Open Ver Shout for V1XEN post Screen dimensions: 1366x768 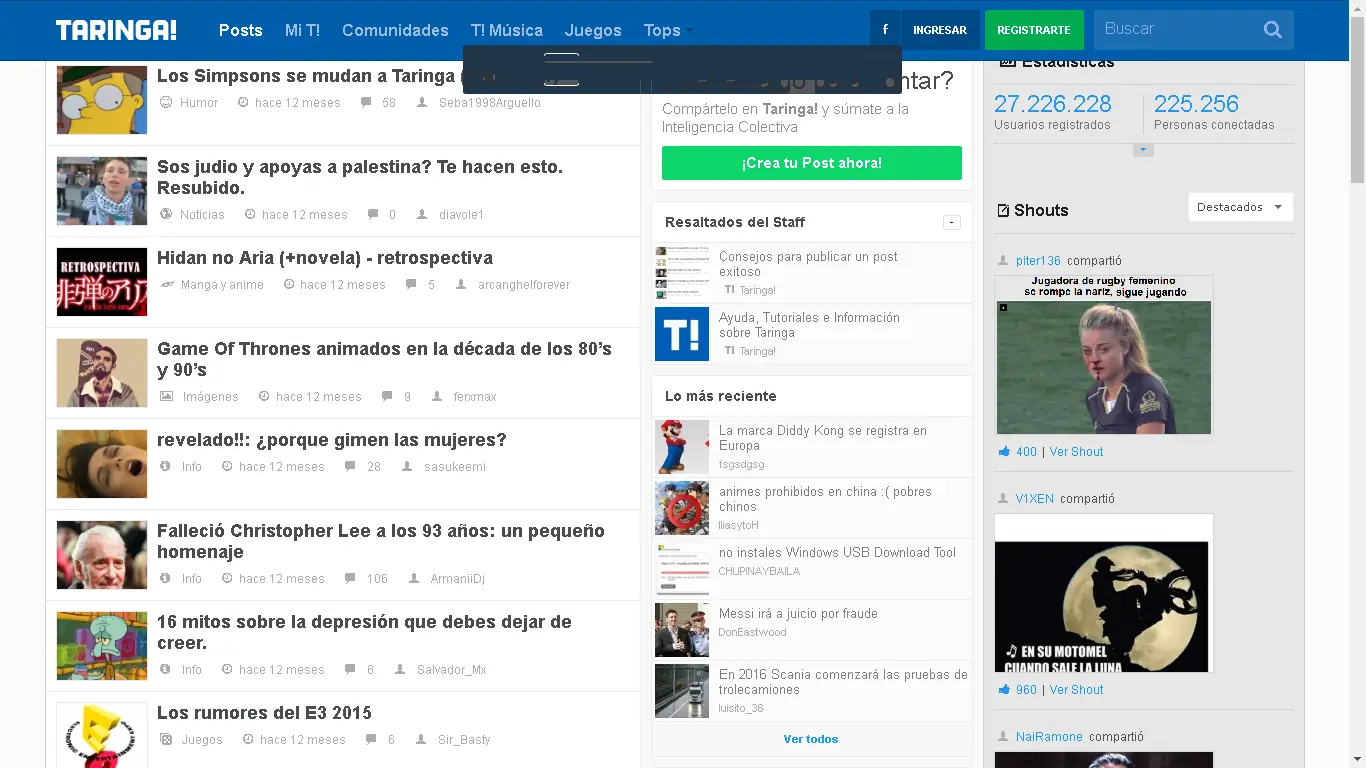click(x=1076, y=690)
